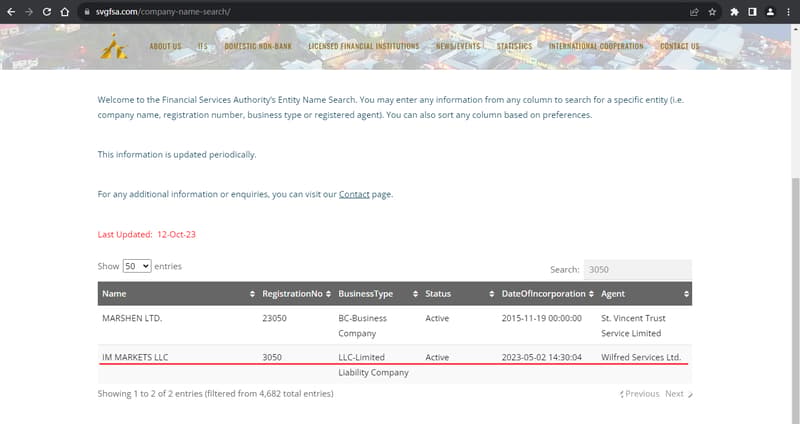Select registration number 23050
The height and width of the screenshot is (424, 800).
click(274, 318)
